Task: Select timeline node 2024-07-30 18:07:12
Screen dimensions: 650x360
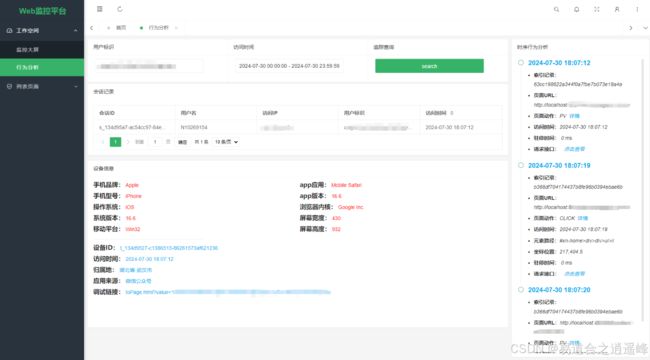Action: point(521,63)
